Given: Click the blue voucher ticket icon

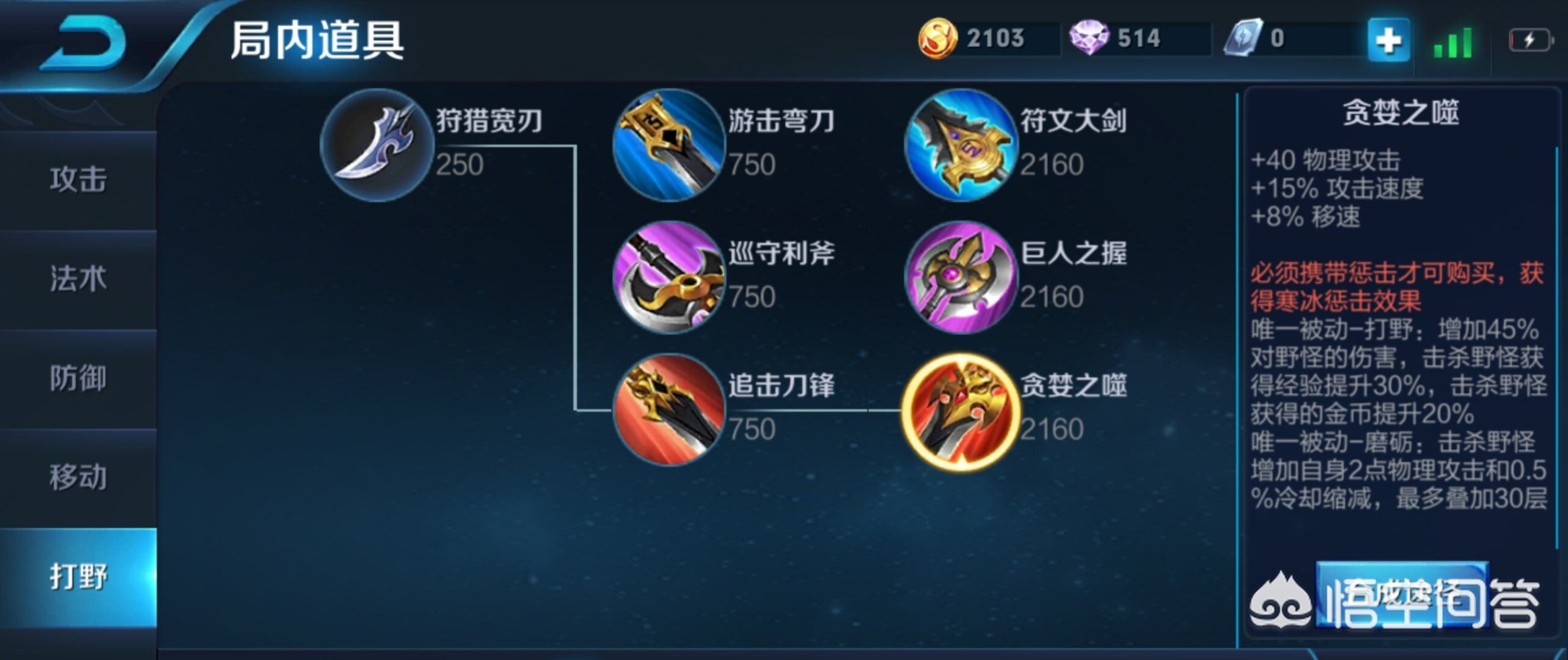Looking at the screenshot, I should tap(1243, 38).
